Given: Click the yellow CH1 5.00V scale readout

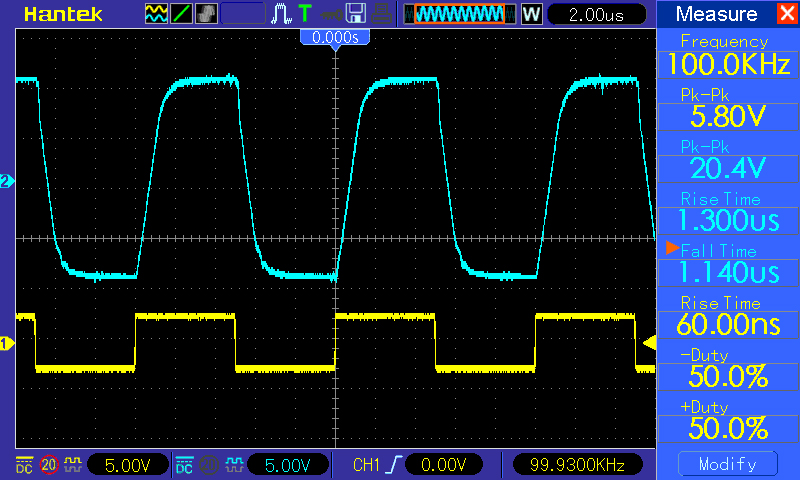Looking at the screenshot, I should 128,465.
